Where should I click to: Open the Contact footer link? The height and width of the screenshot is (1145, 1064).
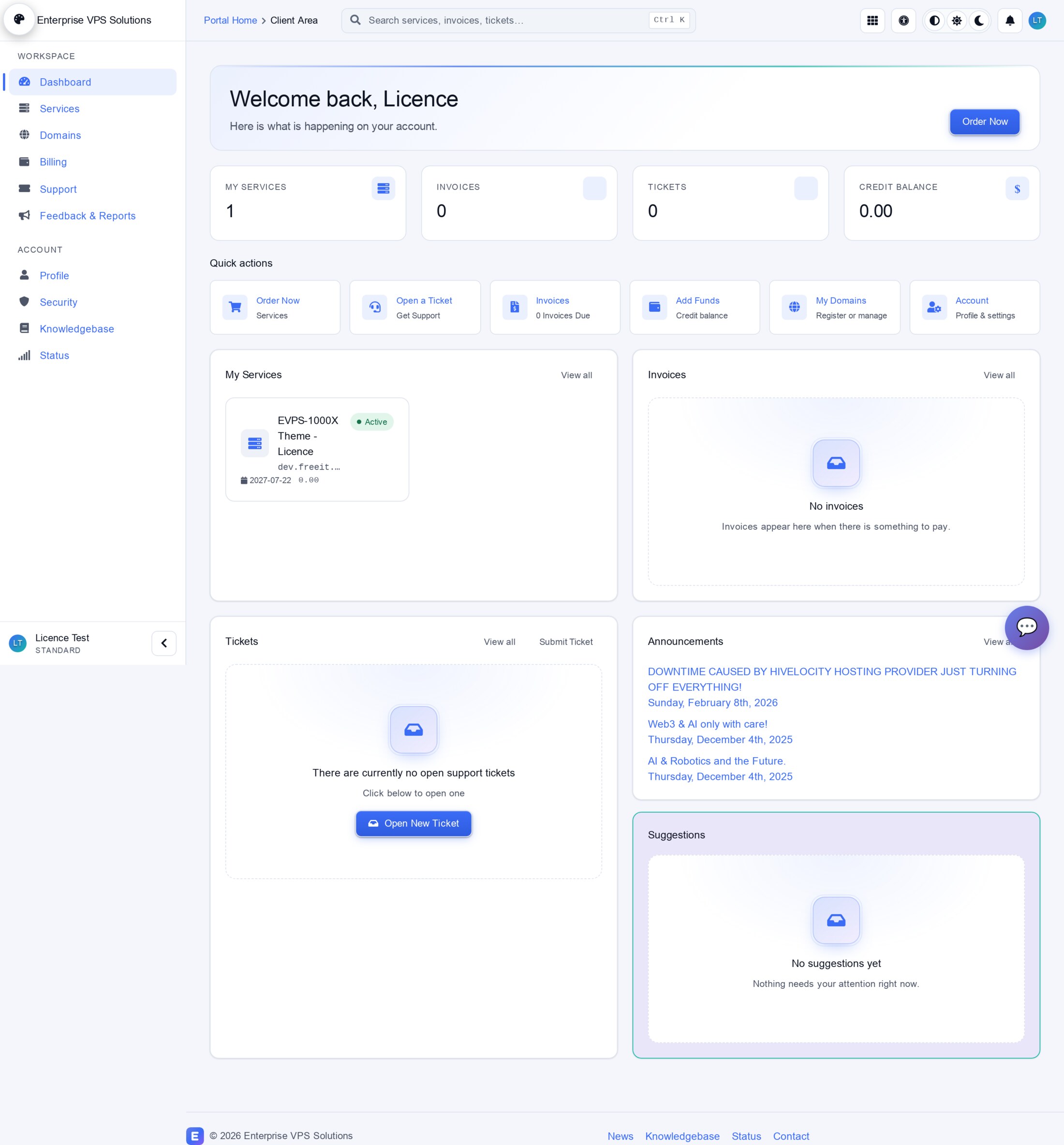[x=791, y=1136]
